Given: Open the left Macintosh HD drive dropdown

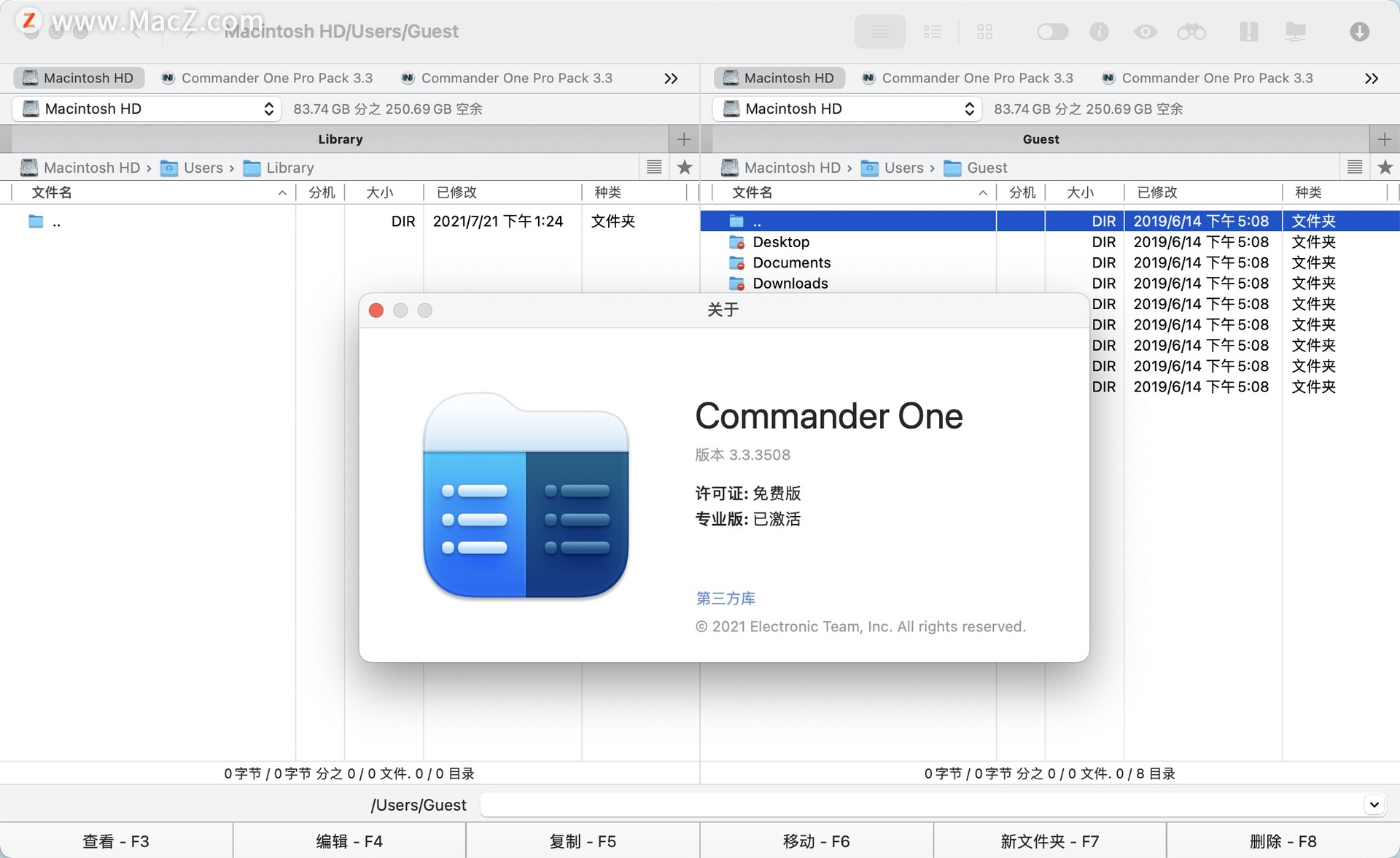Looking at the screenshot, I should 147,109.
